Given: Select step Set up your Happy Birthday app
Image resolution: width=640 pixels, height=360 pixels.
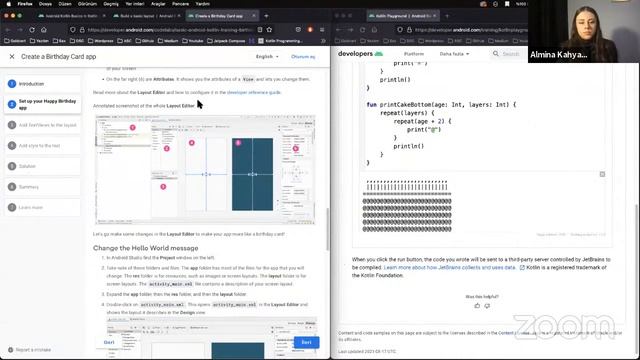Looking at the screenshot, I should tap(42, 104).
